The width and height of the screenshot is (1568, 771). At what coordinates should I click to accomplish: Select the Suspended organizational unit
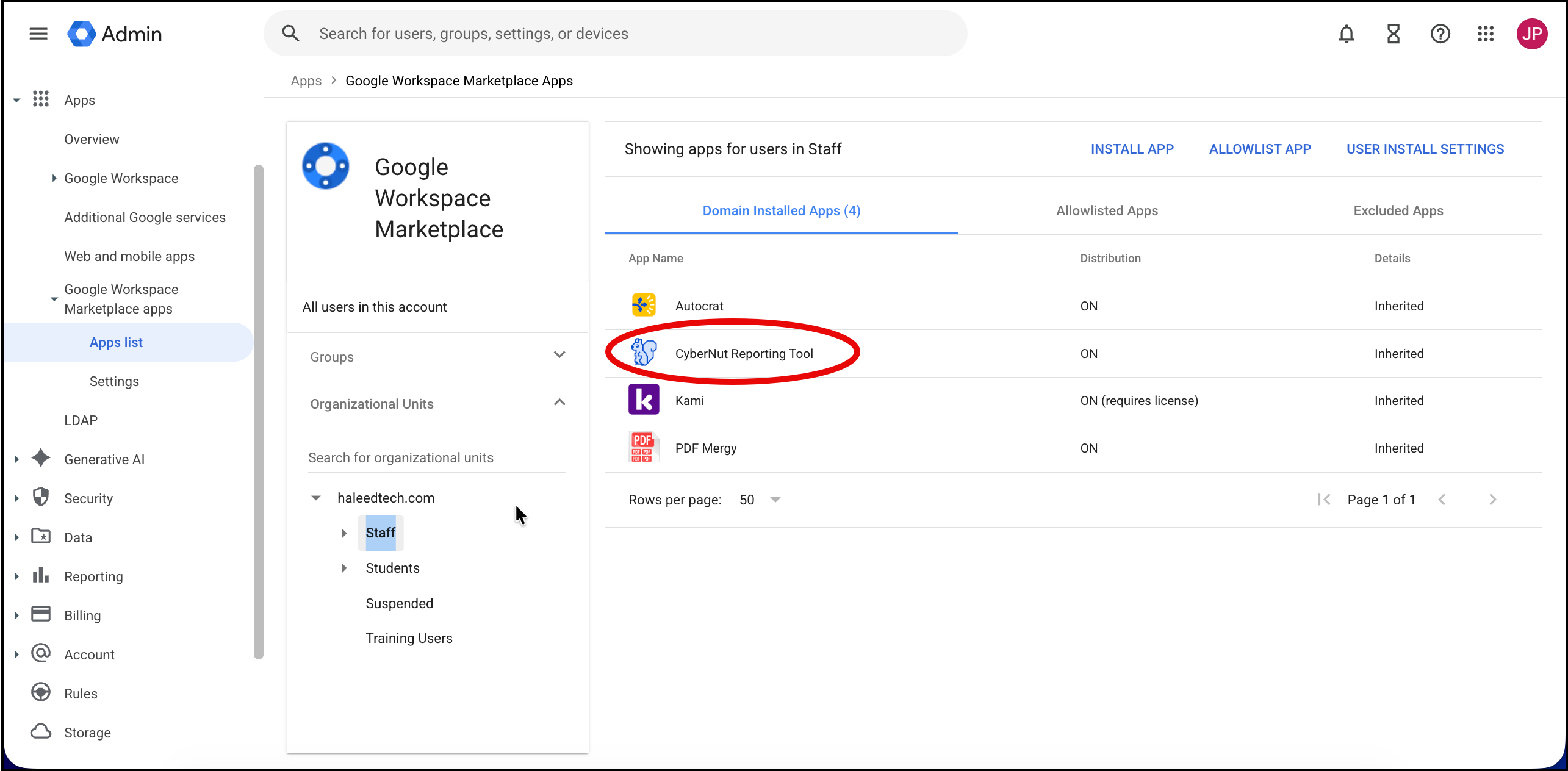(400, 603)
